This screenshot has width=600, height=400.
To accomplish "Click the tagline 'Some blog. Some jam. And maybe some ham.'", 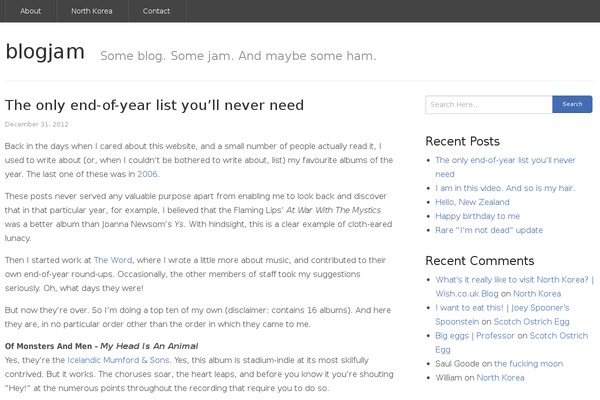I will click(238, 56).
